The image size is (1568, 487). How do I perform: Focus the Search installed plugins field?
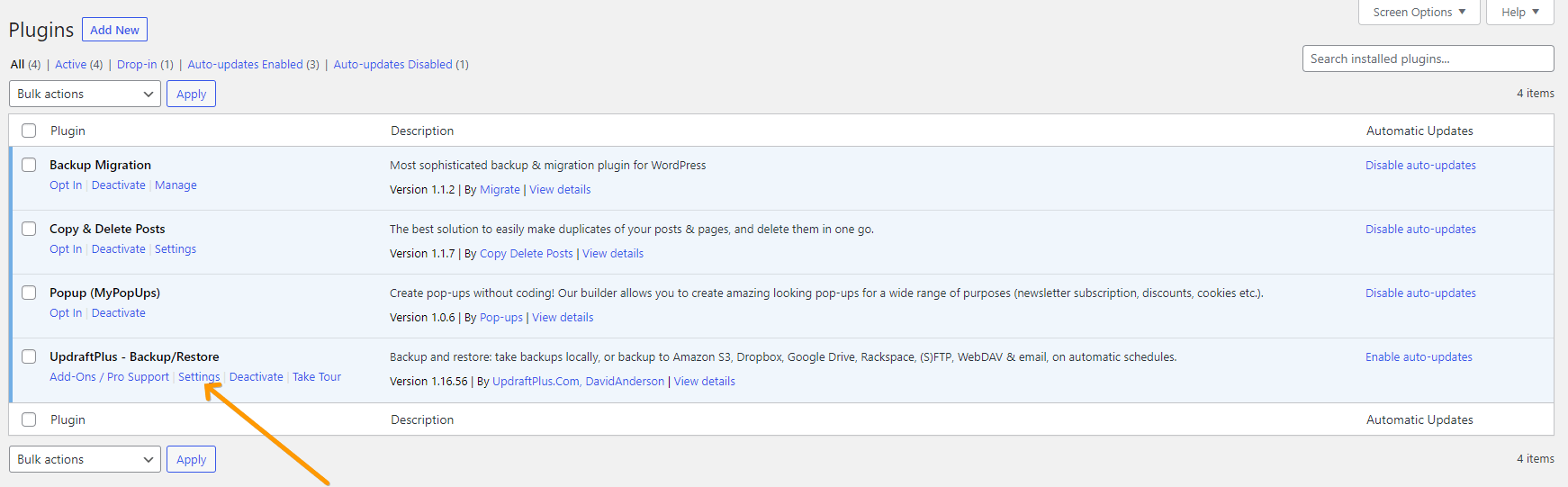click(x=1428, y=59)
